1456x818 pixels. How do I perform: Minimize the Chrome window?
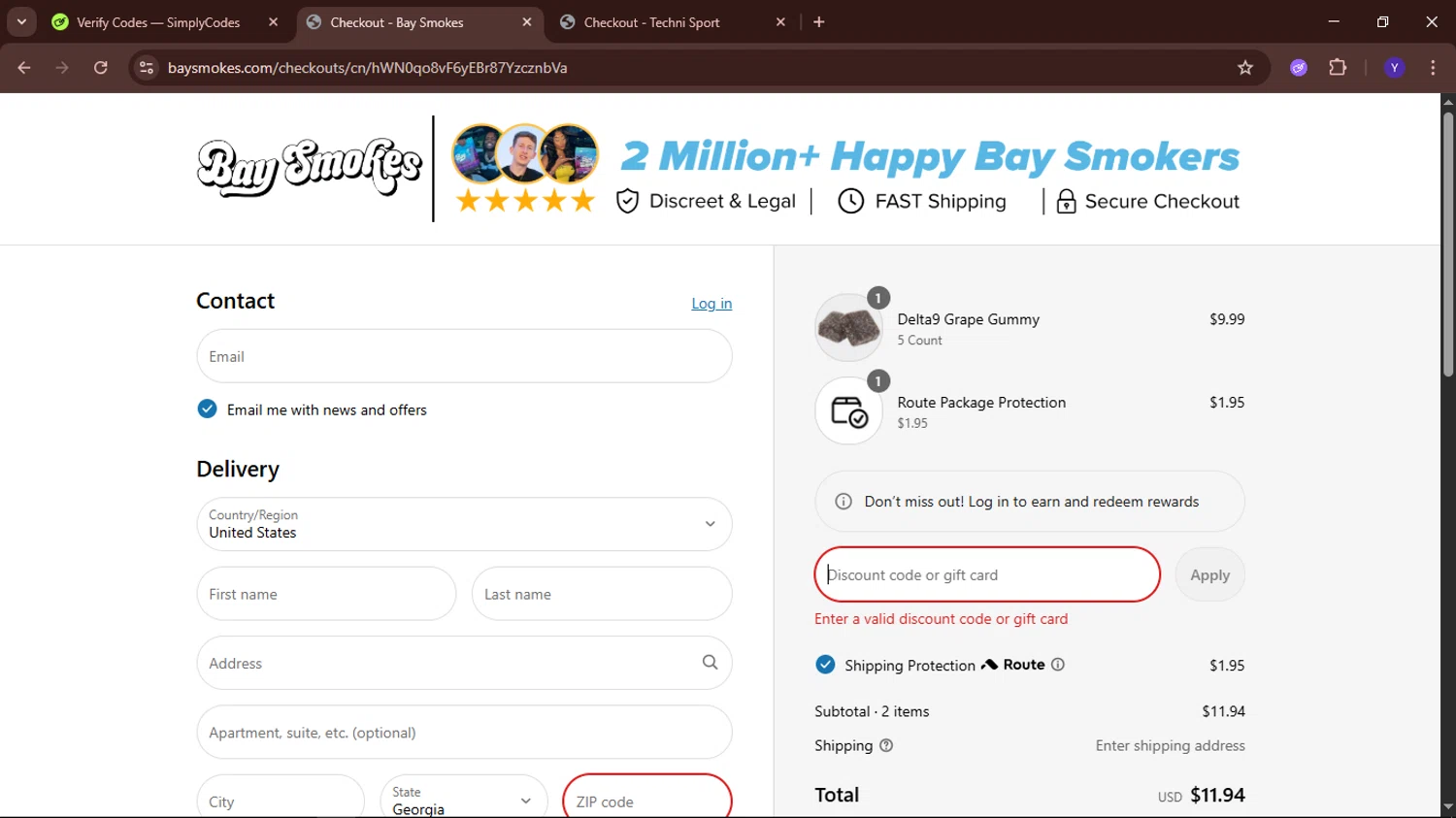(1334, 21)
